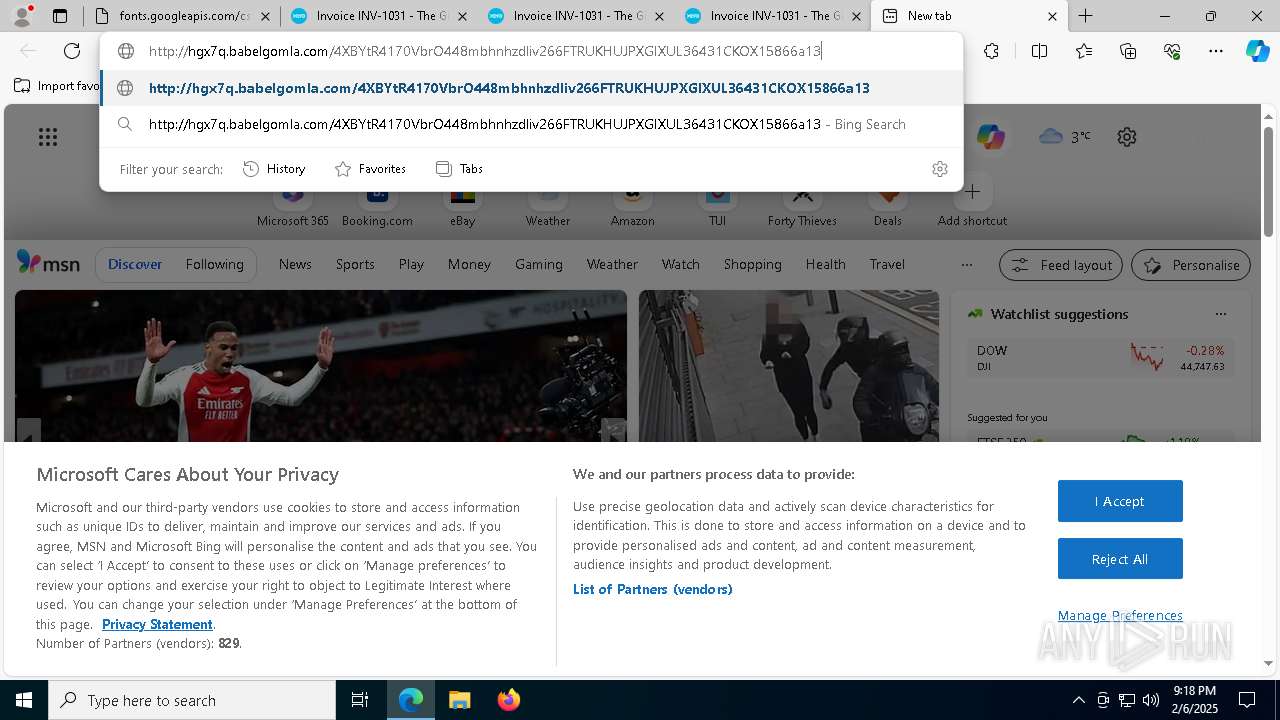Open the eBay shortcut tile
Image resolution: width=1280 pixels, height=720 pixels.
462,204
